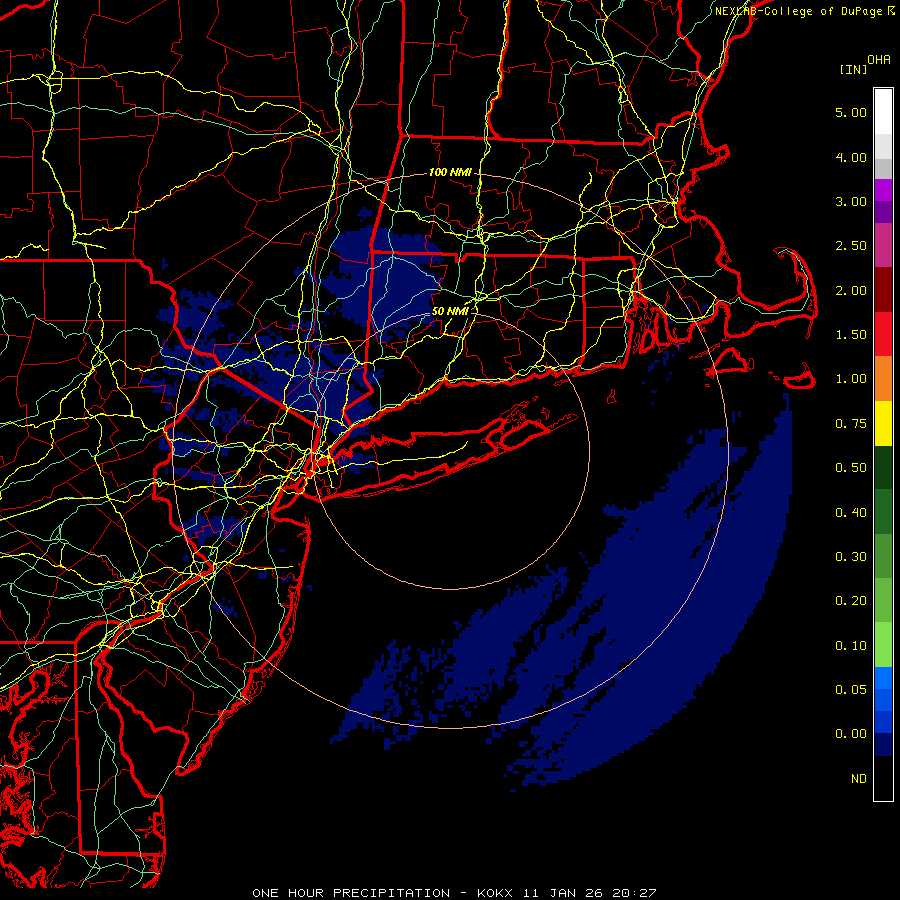Select the bright purple legend swatch
Screen dimensions: 900x900
(x=883, y=190)
